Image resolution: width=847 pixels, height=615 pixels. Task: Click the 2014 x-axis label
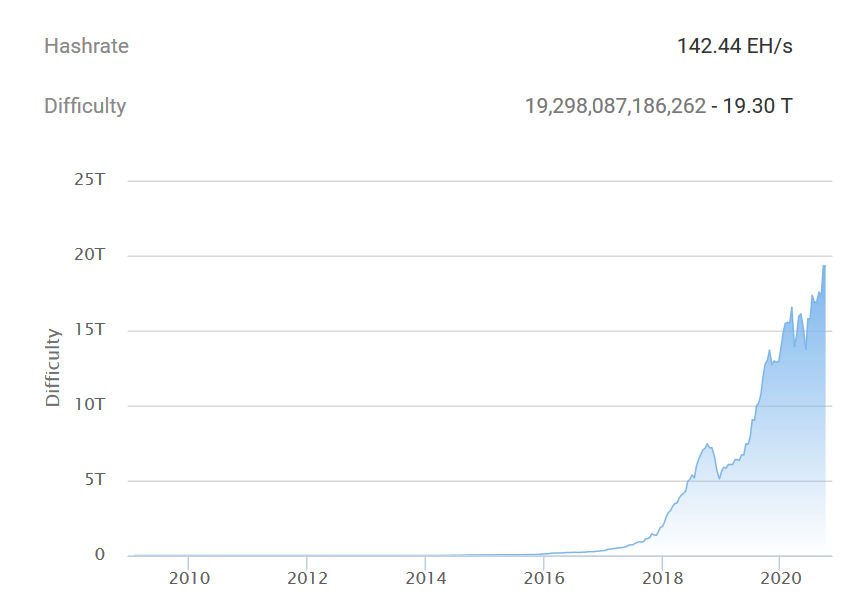tap(427, 578)
